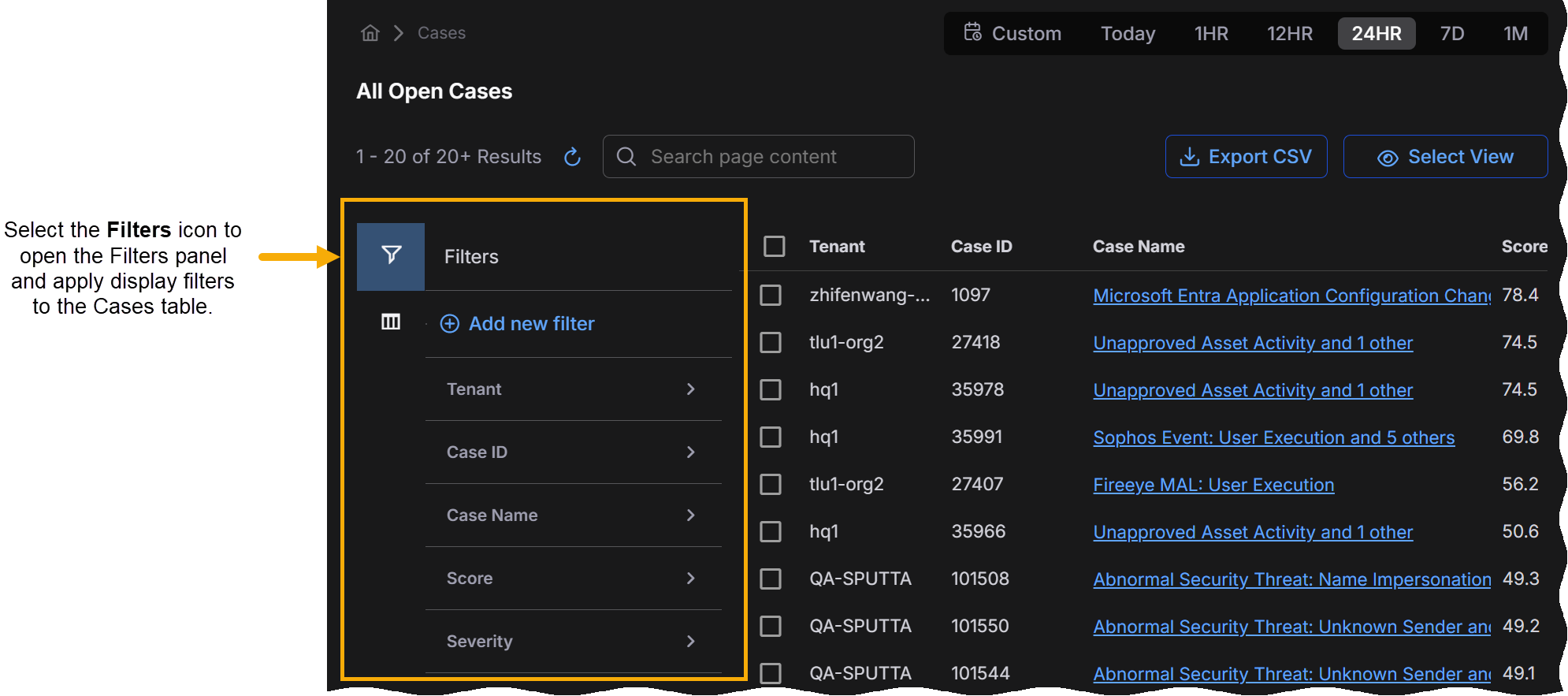This screenshot has width=1568, height=696.
Task: Select the 12HR time range
Action: coord(1289,34)
